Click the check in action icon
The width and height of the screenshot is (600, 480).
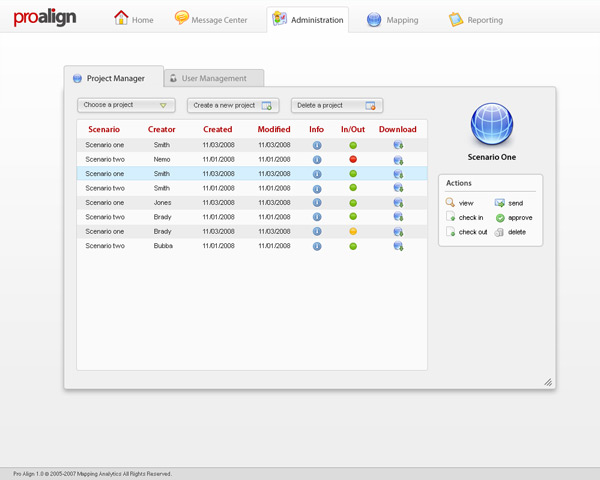pos(451,217)
